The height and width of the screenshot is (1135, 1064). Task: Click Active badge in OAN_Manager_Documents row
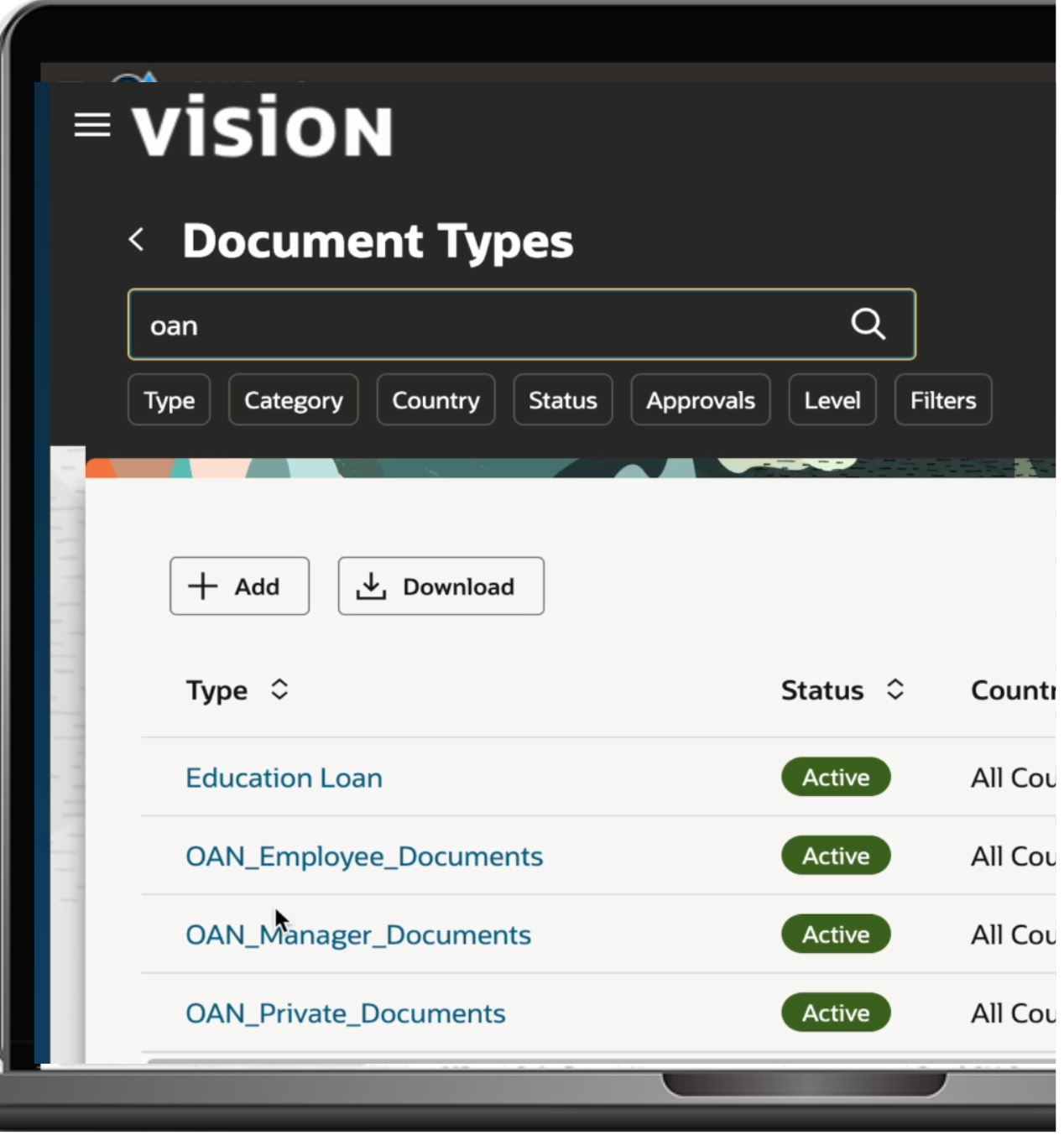(x=836, y=935)
